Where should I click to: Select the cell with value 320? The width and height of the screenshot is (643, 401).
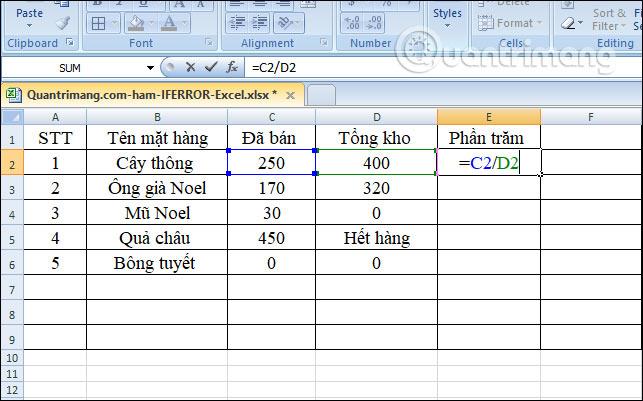tap(376, 188)
